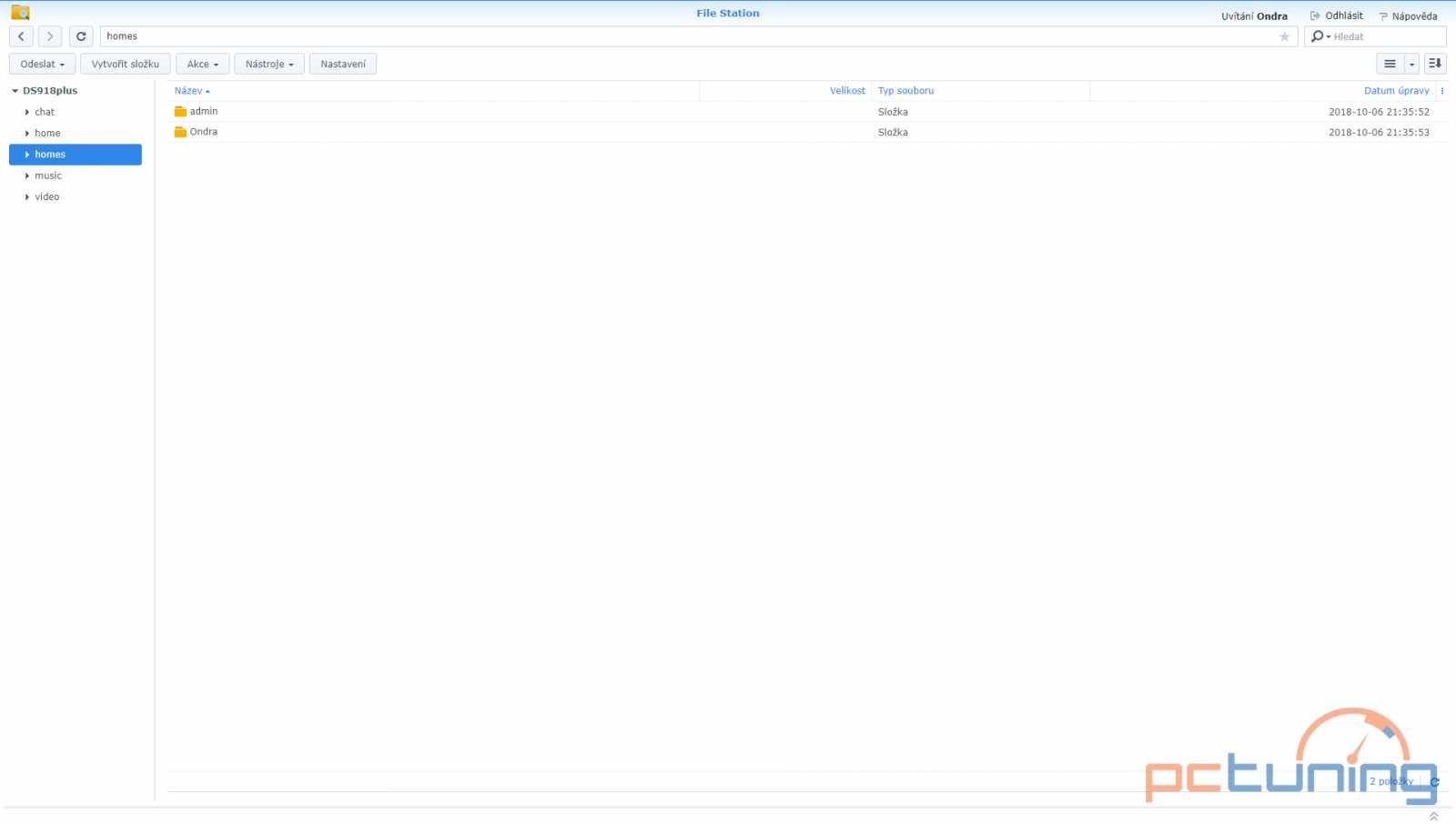Click the double chevron up icon at the bottom
1456x824 pixels.
(x=1433, y=816)
